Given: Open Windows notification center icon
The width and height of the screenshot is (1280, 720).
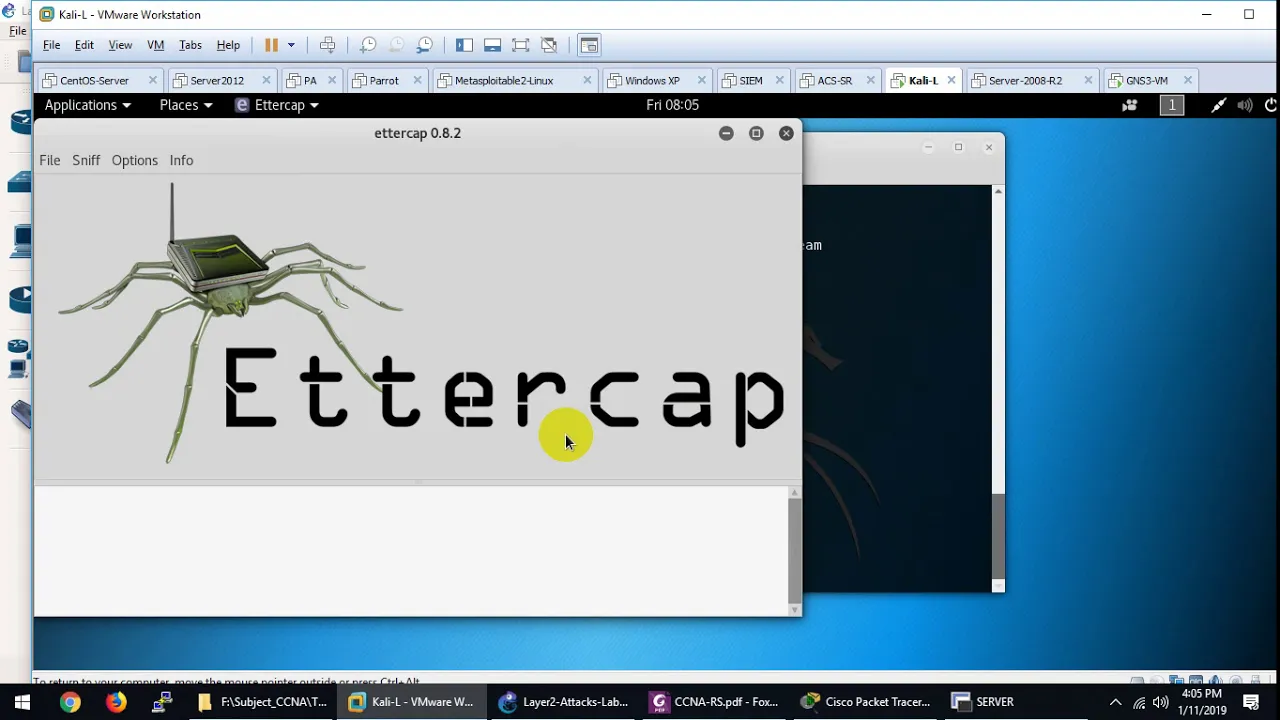Looking at the screenshot, I should click(1251, 702).
